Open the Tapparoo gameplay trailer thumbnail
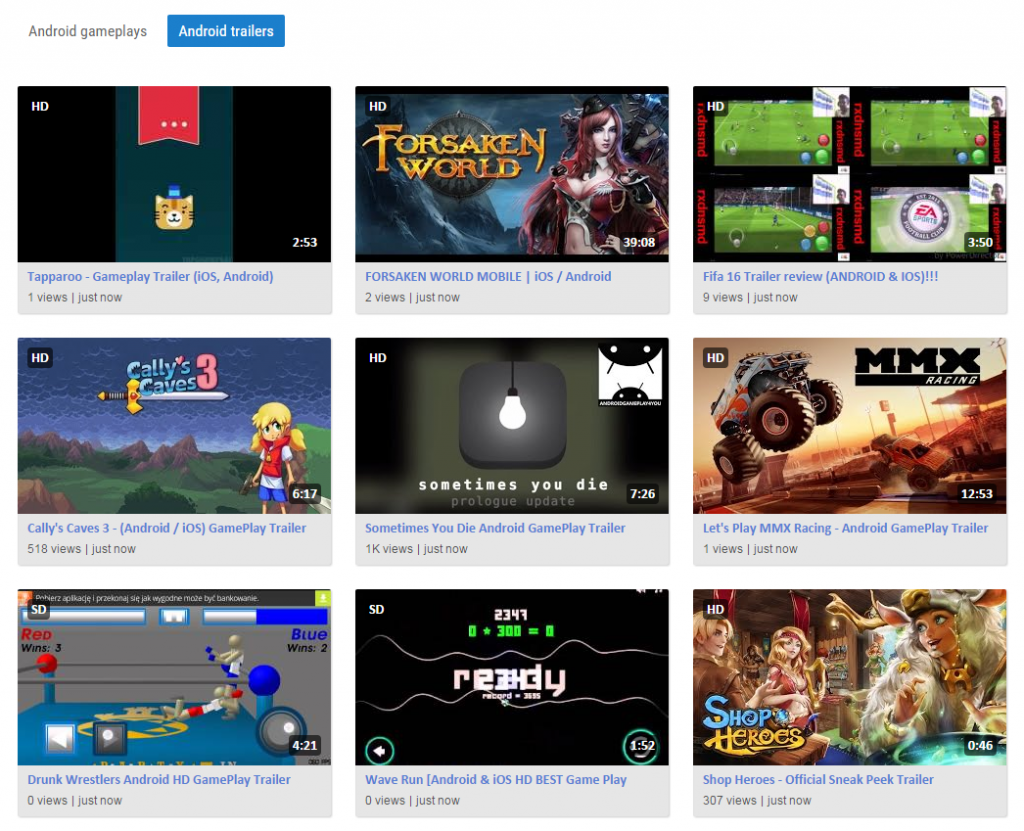The image size is (1024, 831). coord(174,174)
